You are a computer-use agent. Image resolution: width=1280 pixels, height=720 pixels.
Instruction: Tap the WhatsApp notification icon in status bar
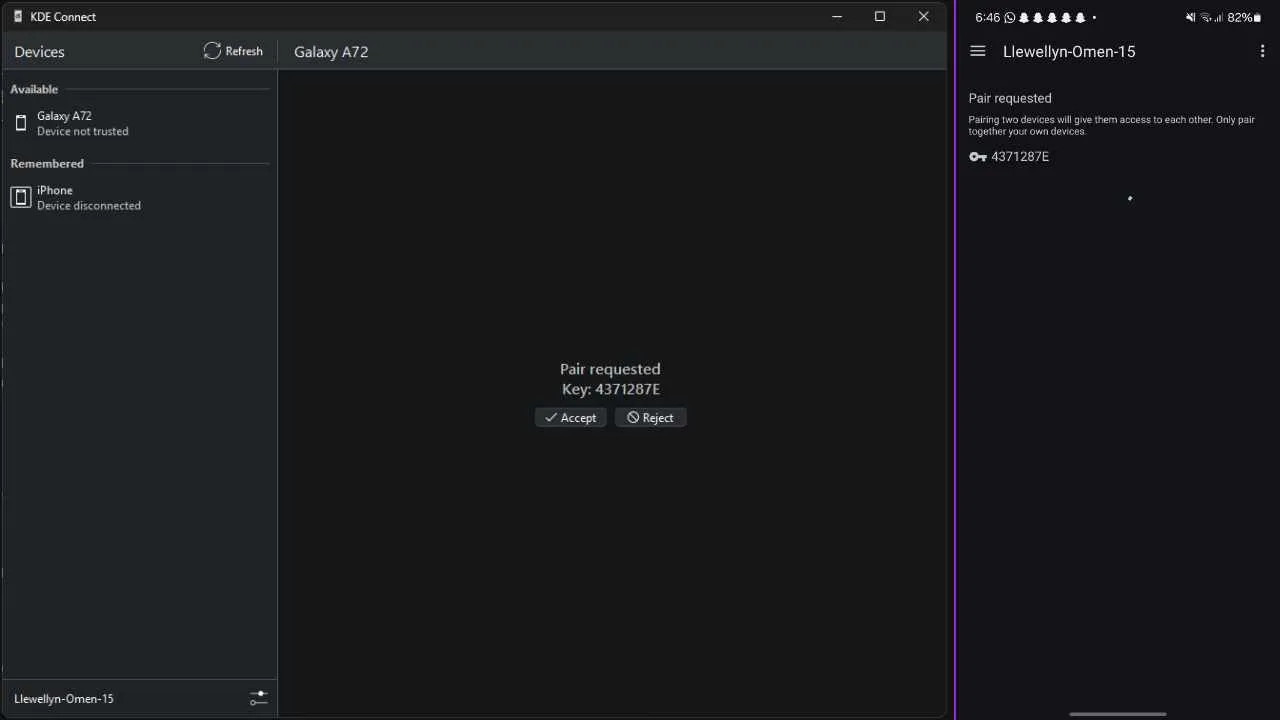click(1009, 18)
